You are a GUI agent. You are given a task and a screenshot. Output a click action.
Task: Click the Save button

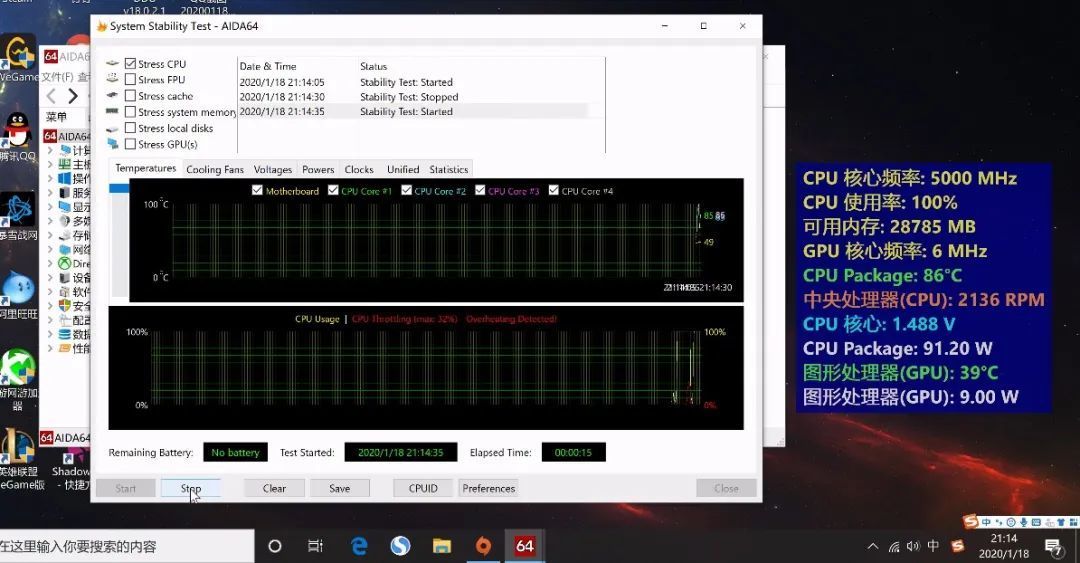340,488
